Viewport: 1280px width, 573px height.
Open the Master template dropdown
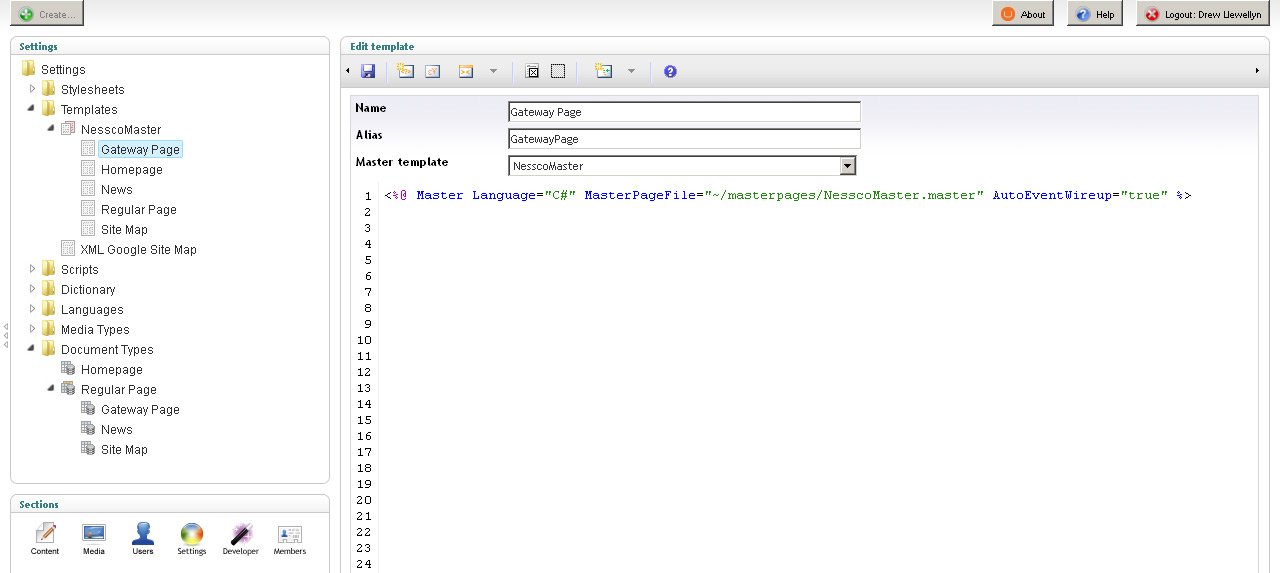click(847, 166)
